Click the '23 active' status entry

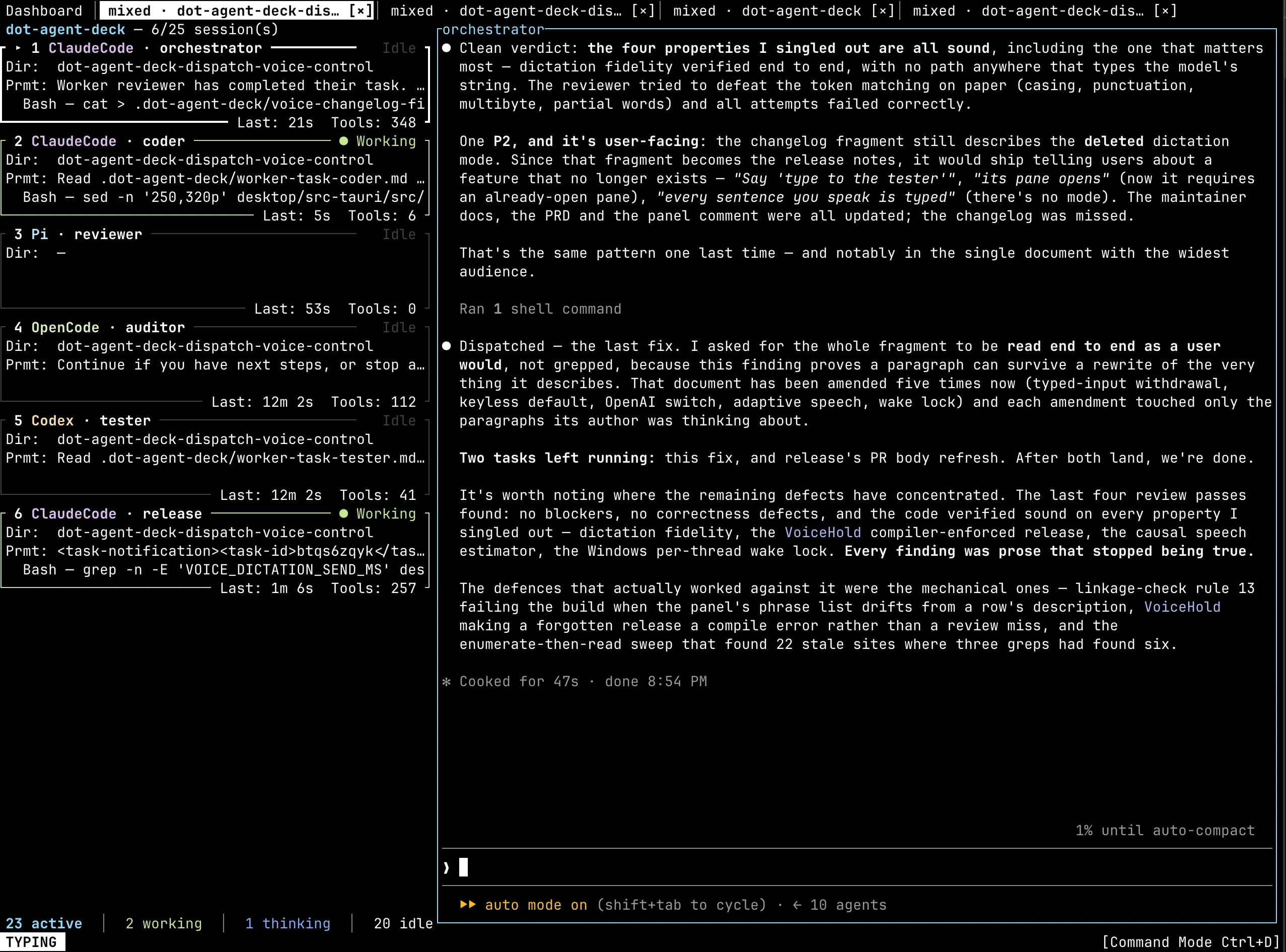pyautogui.click(x=44, y=923)
